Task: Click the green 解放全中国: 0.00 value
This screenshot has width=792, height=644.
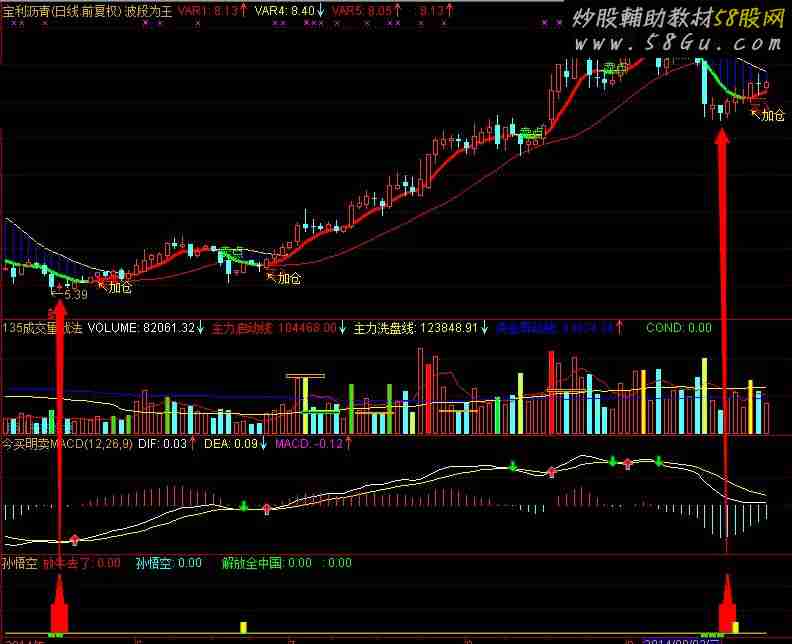Action: tap(267, 563)
